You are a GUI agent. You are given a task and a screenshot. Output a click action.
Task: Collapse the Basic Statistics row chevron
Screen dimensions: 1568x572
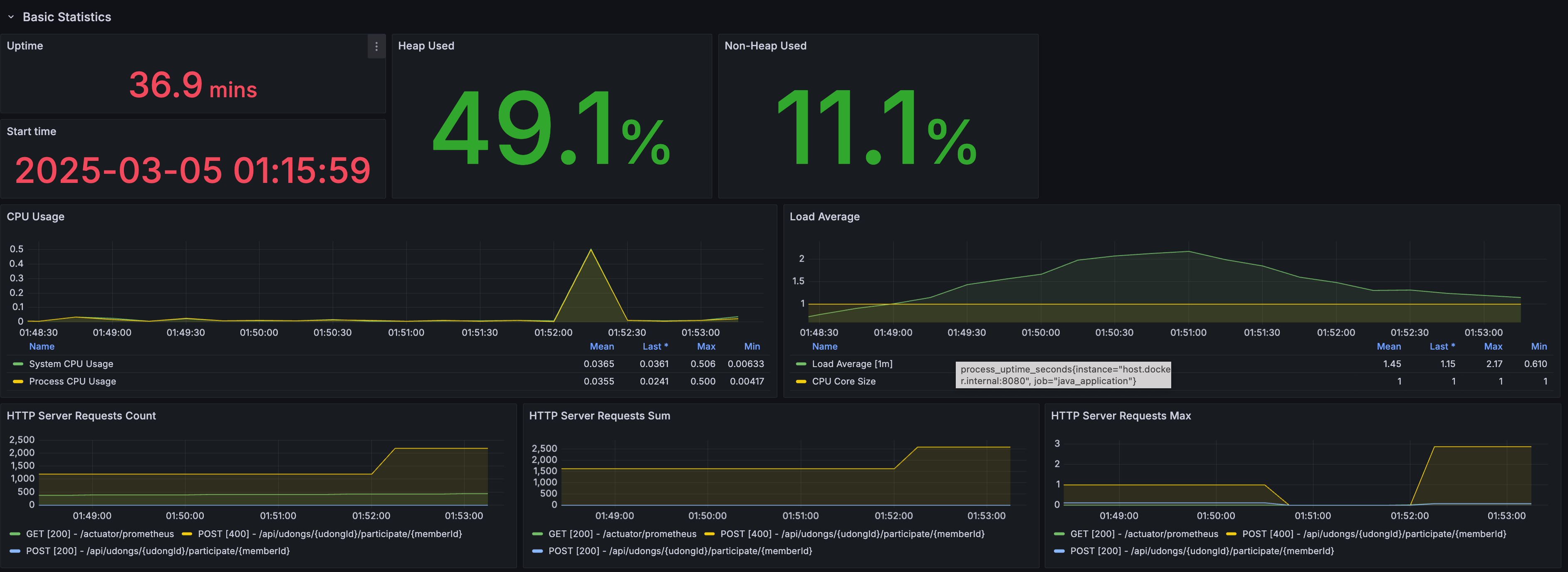[x=11, y=17]
